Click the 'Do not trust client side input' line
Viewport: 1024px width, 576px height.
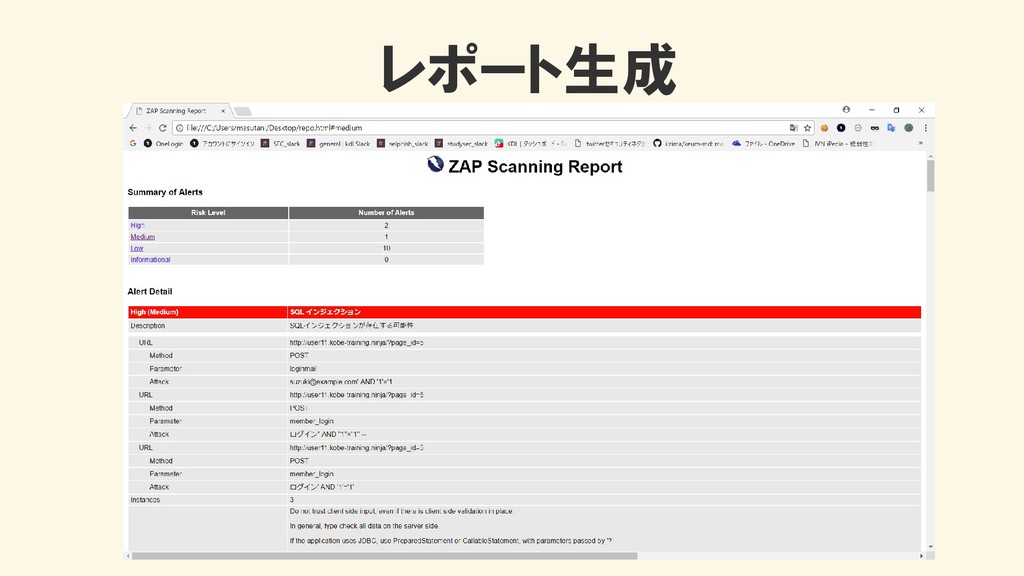tap(402, 511)
